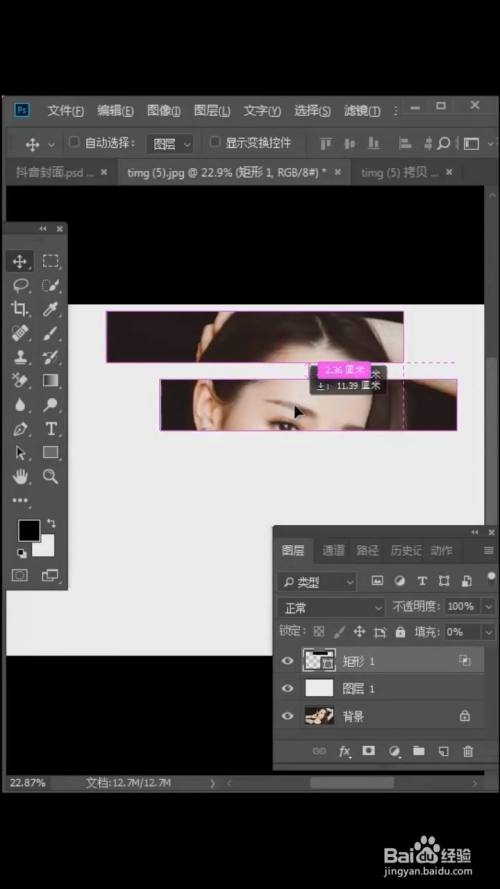The width and height of the screenshot is (500, 889).
Task: Select the Dodge tool
Action: click(x=50, y=404)
